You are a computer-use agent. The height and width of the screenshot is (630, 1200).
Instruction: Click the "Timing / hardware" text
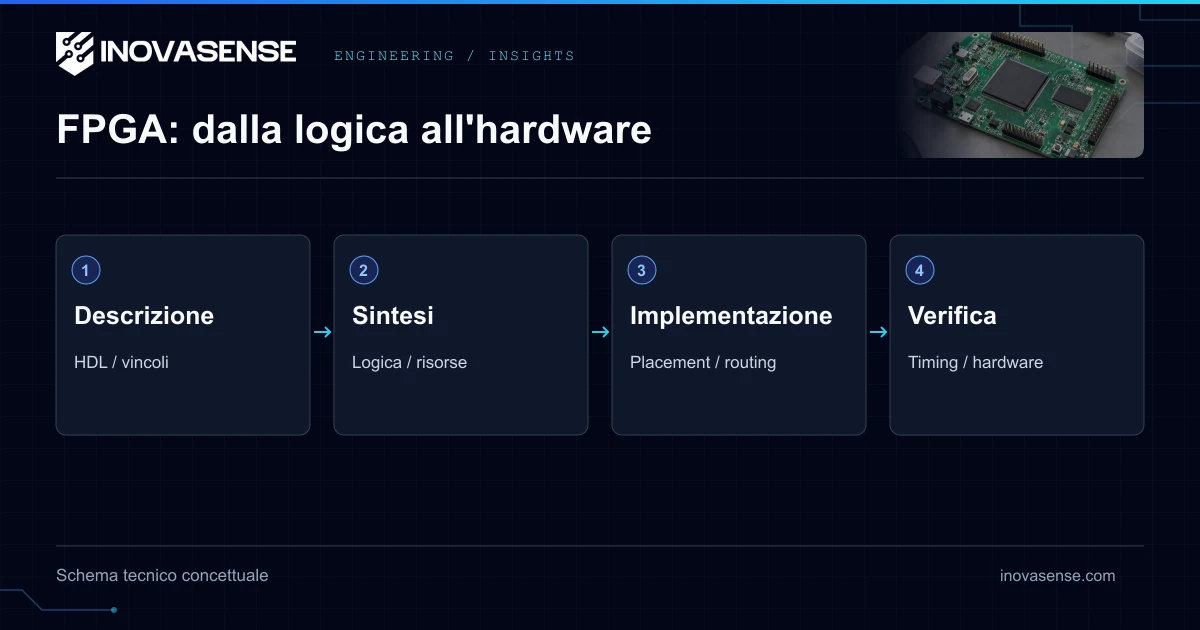(975, 362)
